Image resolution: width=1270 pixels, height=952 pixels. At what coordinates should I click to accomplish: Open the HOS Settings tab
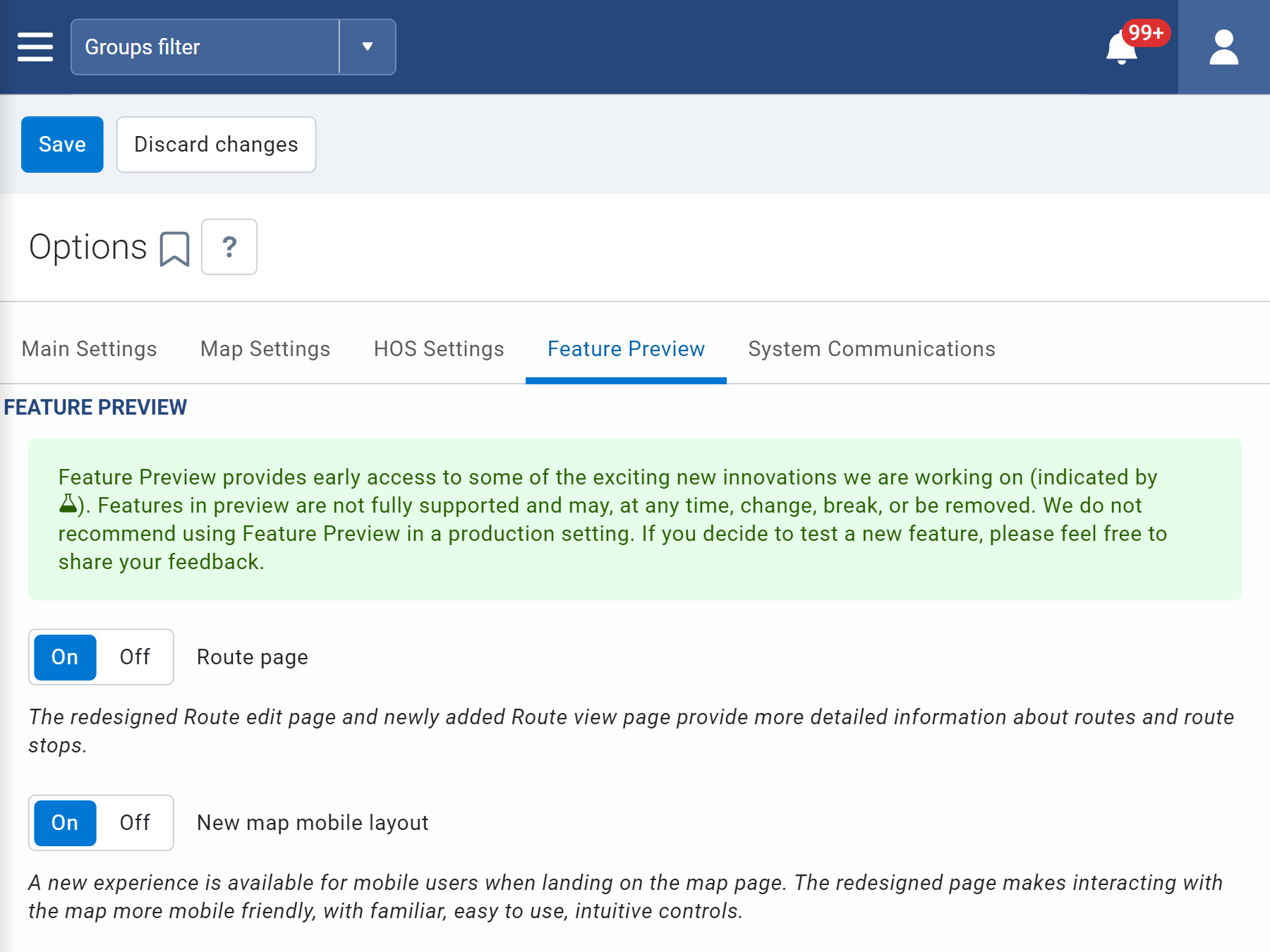(439, 348)
